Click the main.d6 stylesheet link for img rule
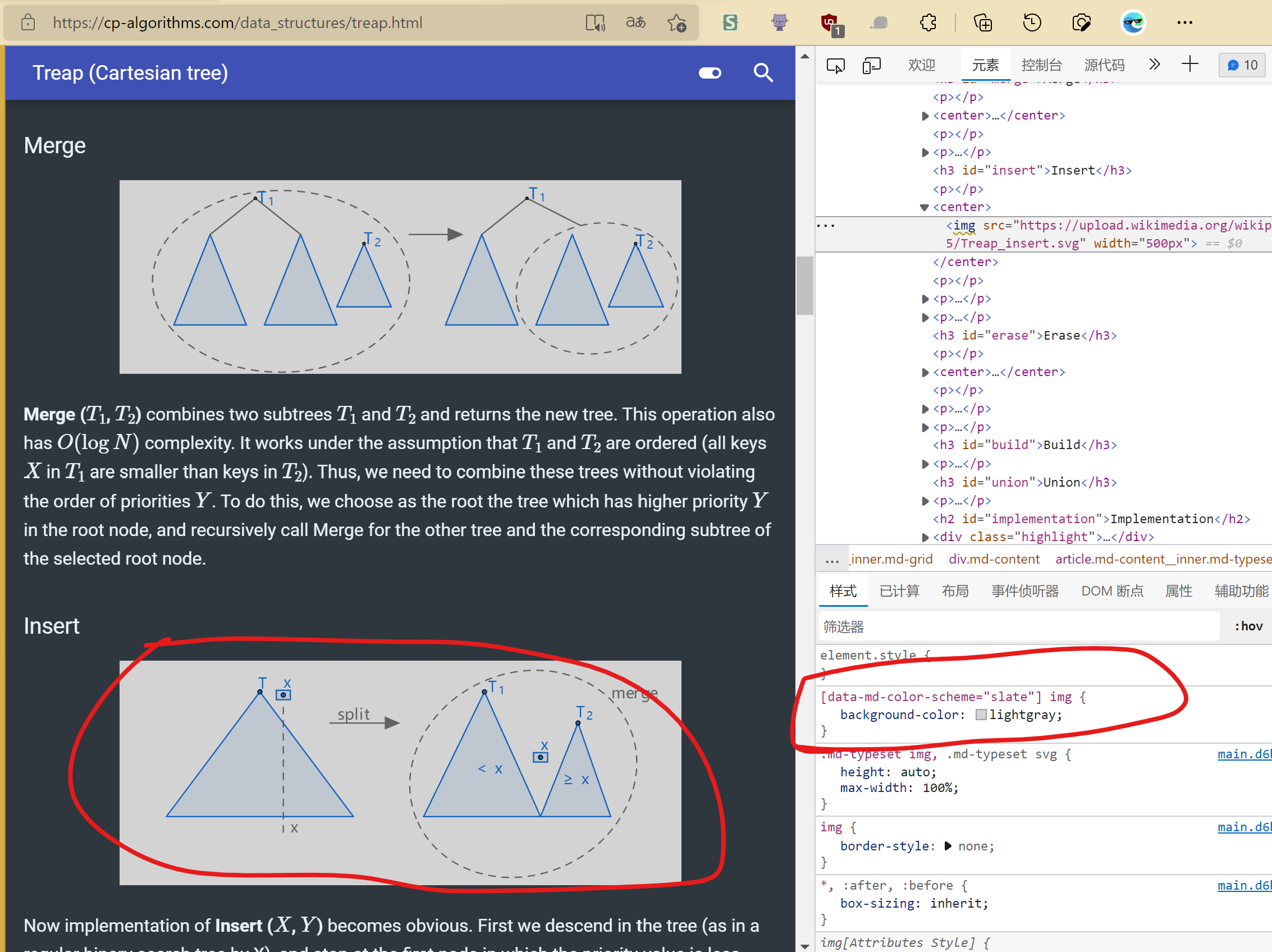Viewport: 1272px width, 952px height. pyautogui.click(x=1244, y=827)
